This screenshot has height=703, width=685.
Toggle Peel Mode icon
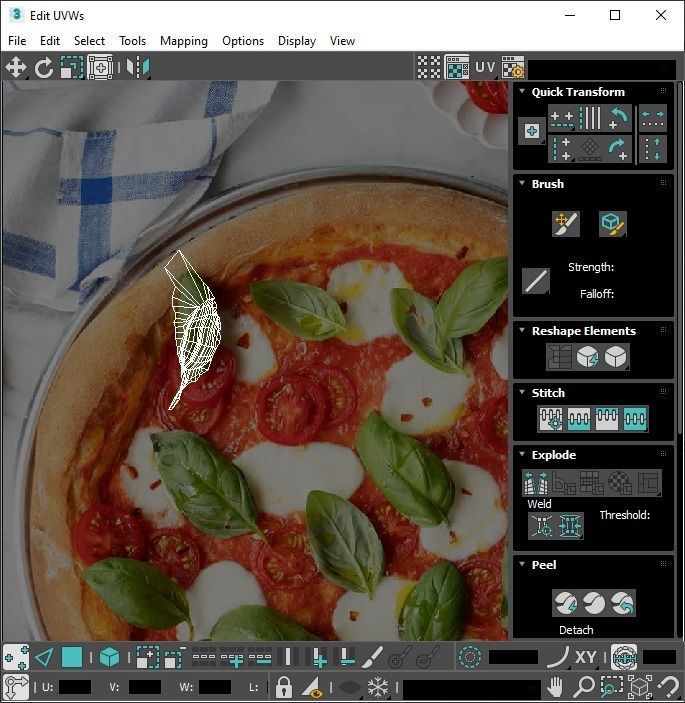pos(594,603)
